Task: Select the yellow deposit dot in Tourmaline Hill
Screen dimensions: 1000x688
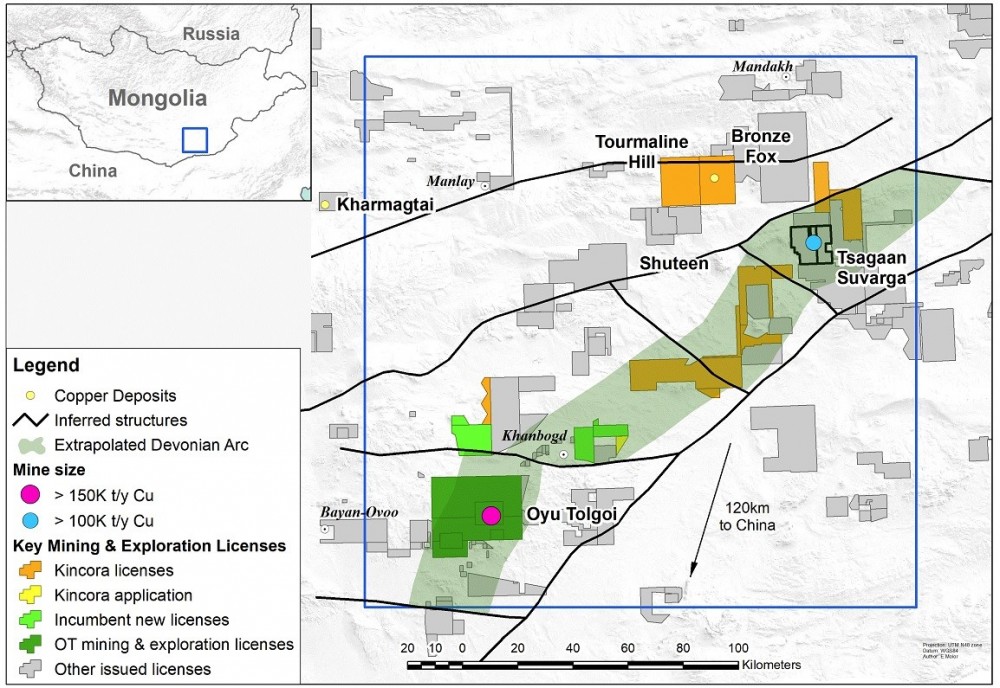Action: tap(714, 178)
